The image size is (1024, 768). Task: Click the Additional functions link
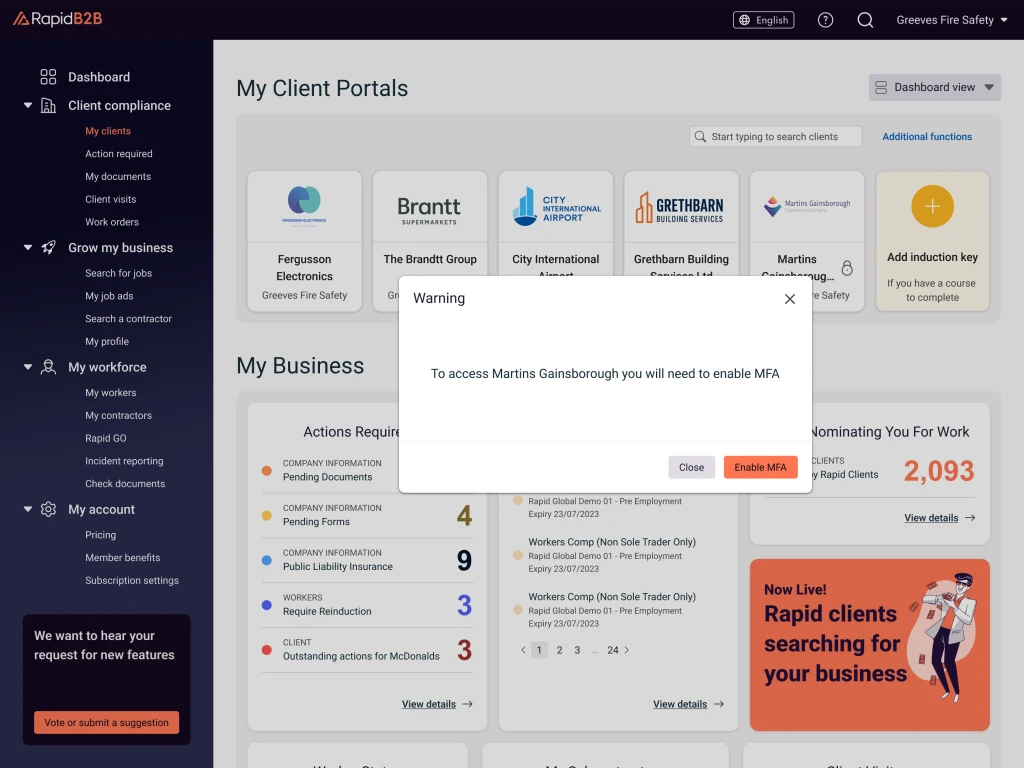point(927,137)
